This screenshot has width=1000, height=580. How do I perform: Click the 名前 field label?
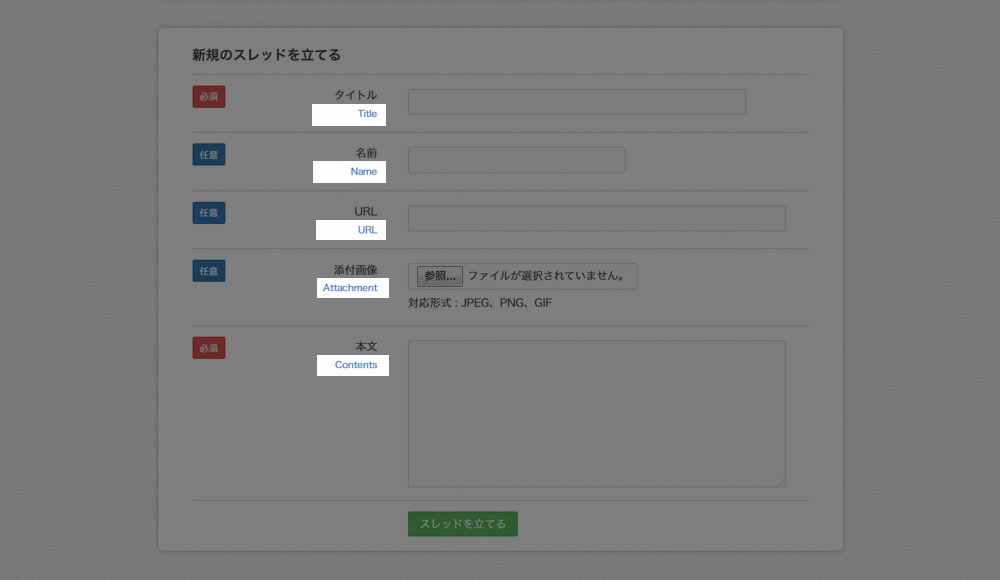click(366, 153)
